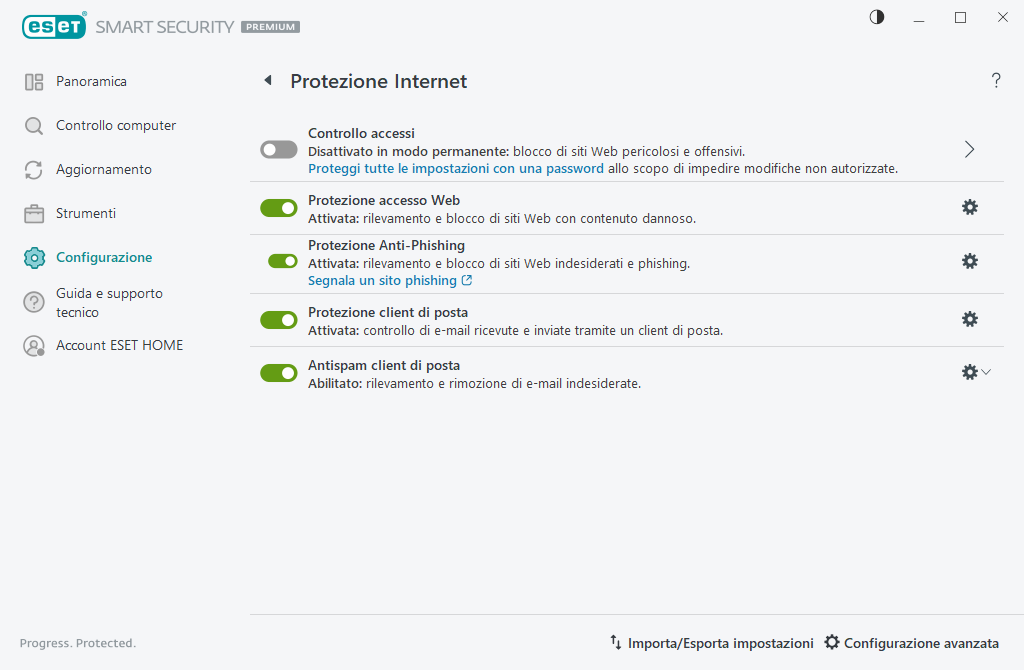The height and width of the screenshot is (670, 1024).
Task: Open settings for Protezione accesso Web
Action: click(969, 207)
